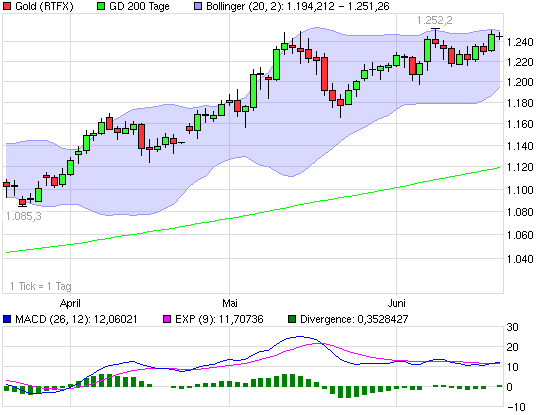Click the Juni axis label
The height and width of the screenshot is (415, 545).
pos(397,303)
